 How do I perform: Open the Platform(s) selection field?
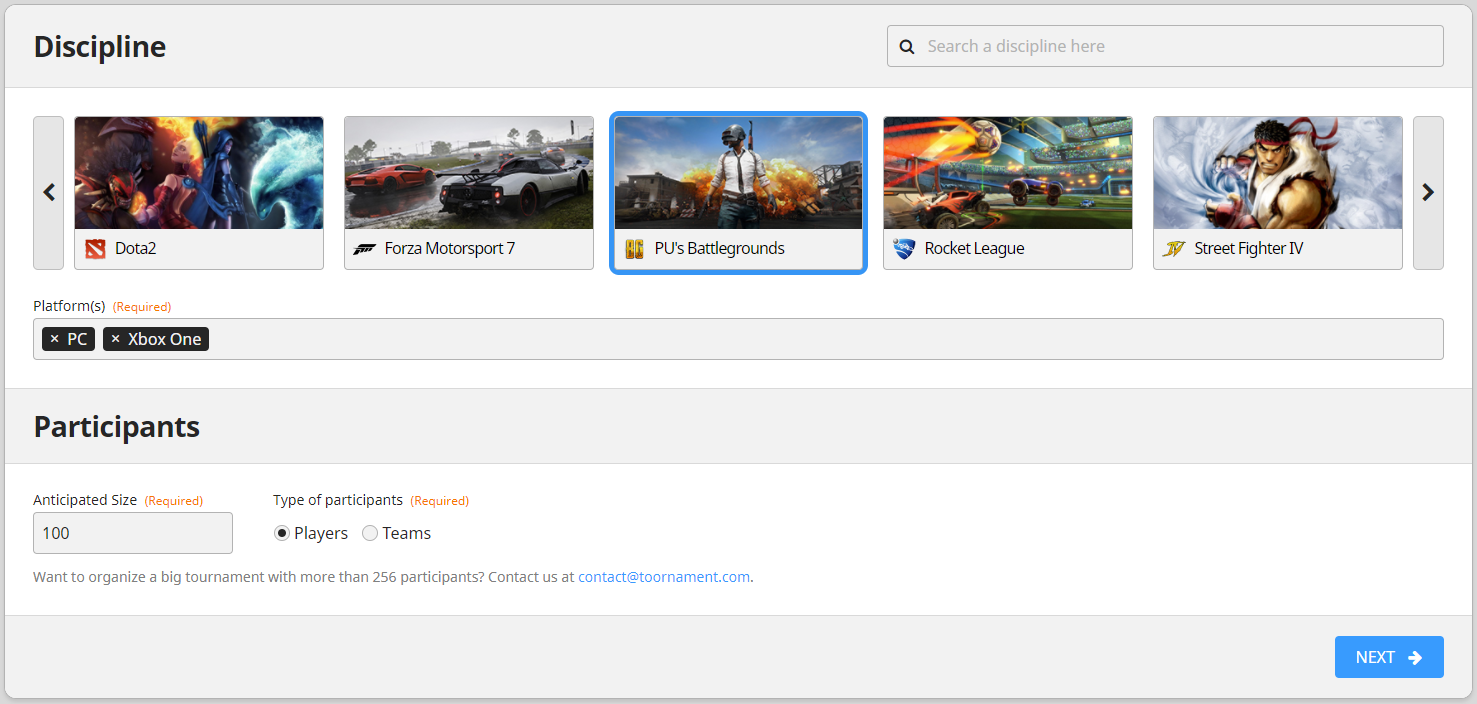point(738,339)
